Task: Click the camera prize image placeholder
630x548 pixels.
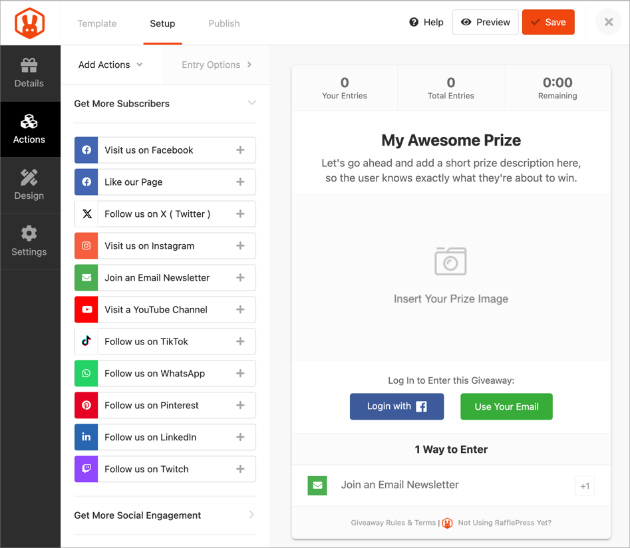Action: click(x=450, y=262)
